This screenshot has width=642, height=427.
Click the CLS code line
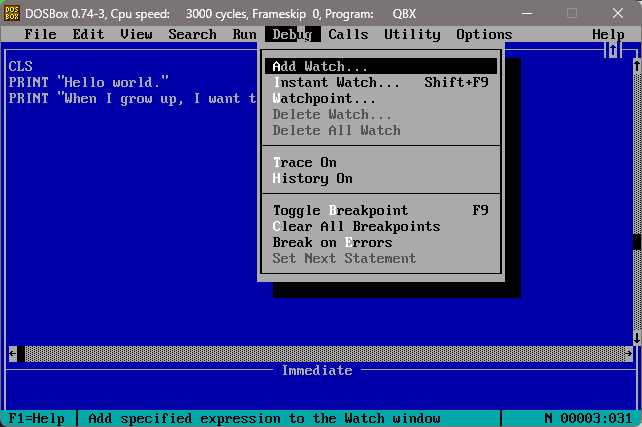(x=20, y=66)
